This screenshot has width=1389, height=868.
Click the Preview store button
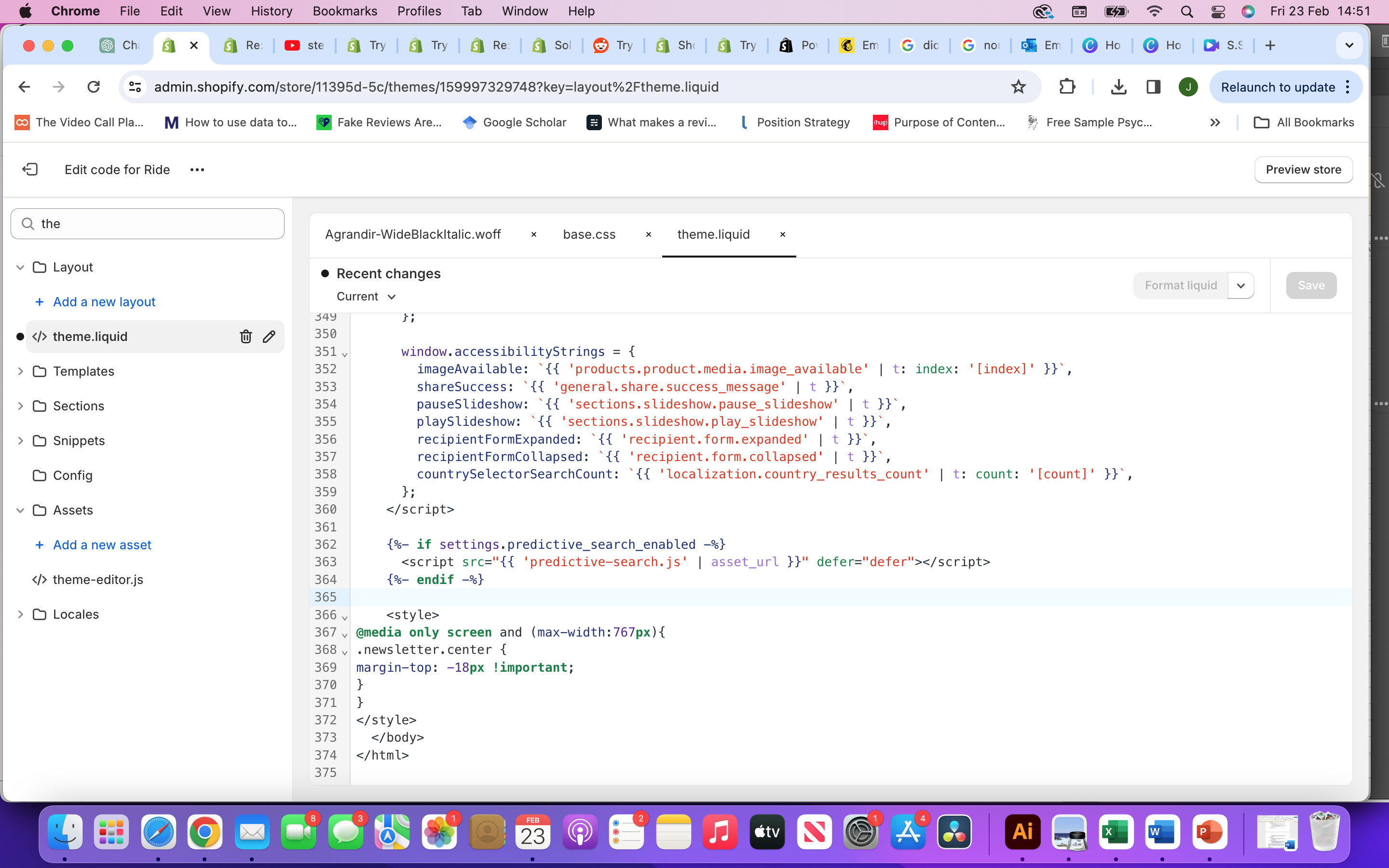pyautogui.click(x=1303, y=169)
